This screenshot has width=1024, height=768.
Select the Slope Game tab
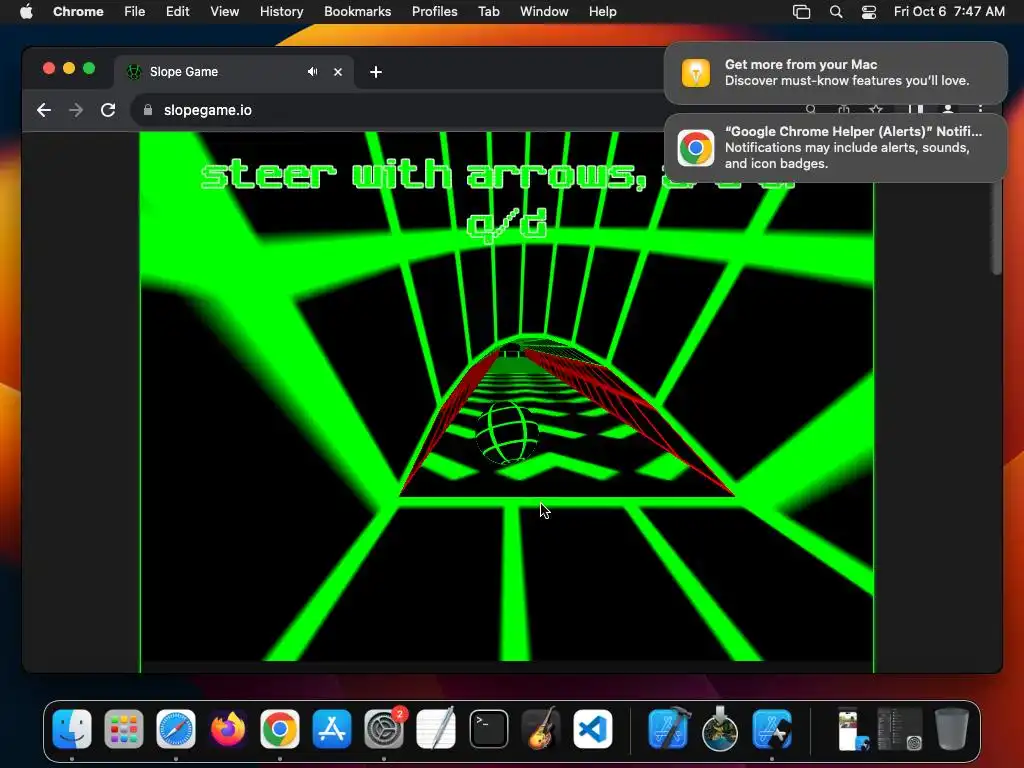(x=234, y=72)
